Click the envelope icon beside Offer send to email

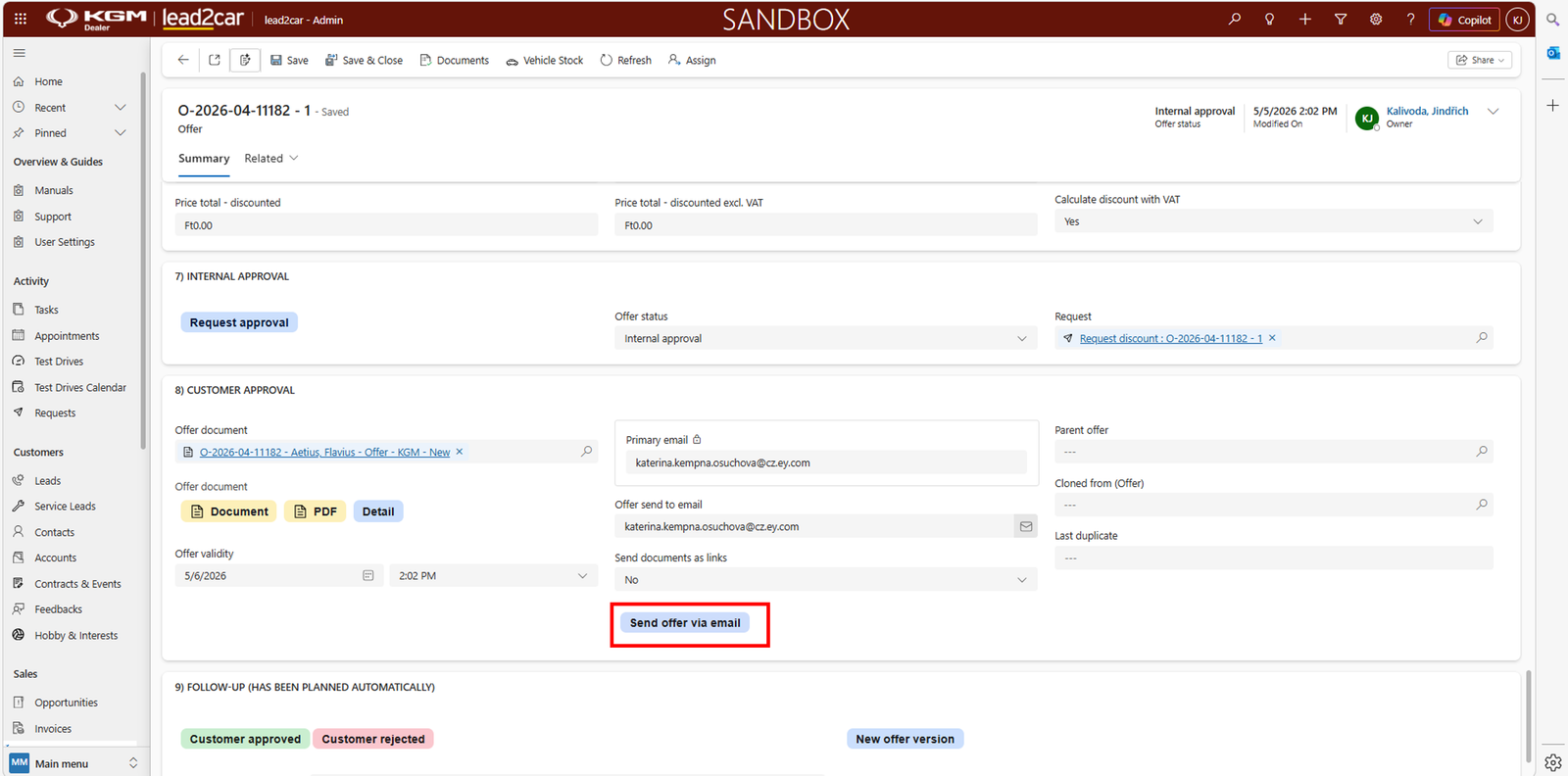[x=1026, y=526]
